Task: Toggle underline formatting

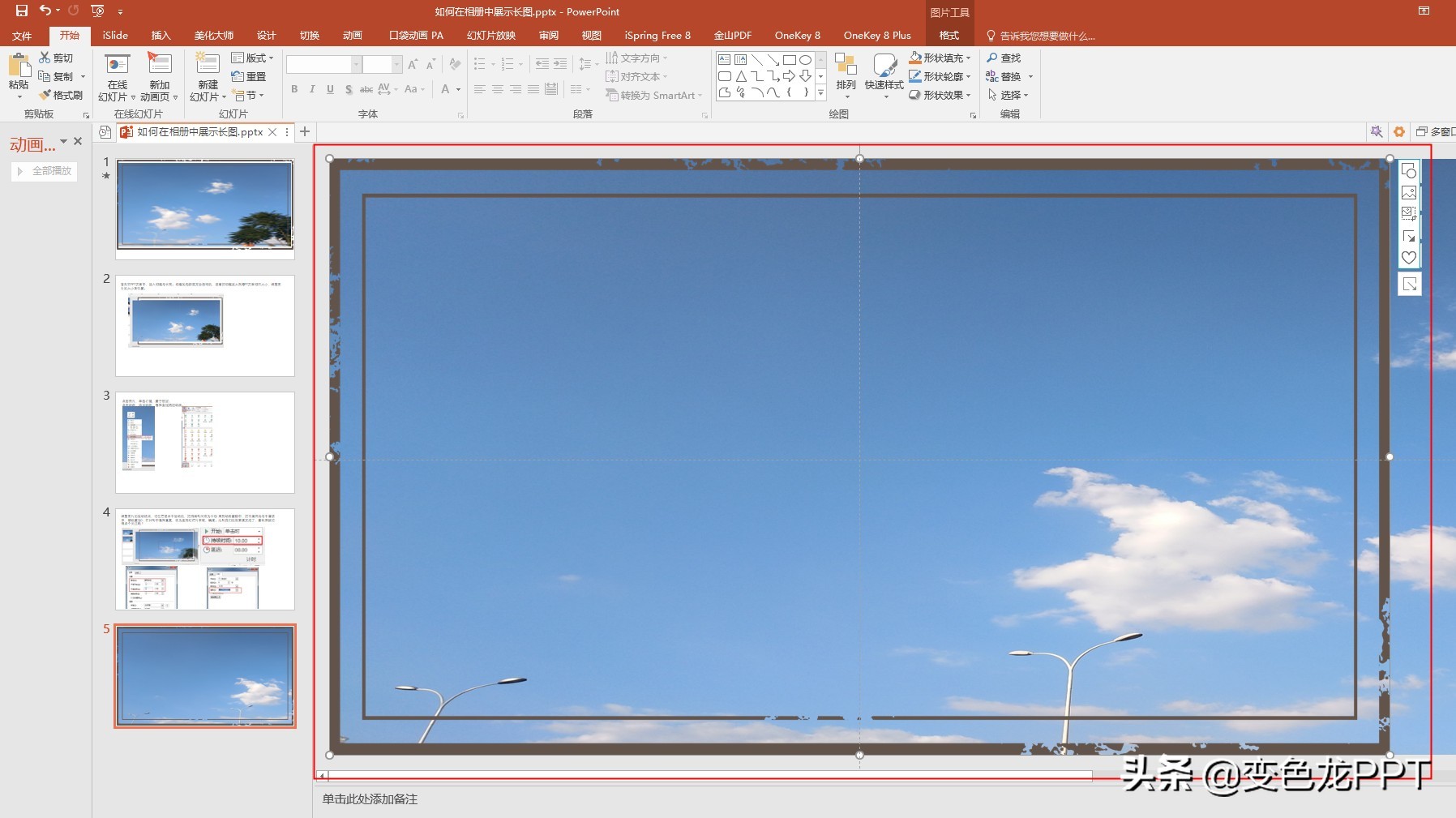Action: pos(330,89)
